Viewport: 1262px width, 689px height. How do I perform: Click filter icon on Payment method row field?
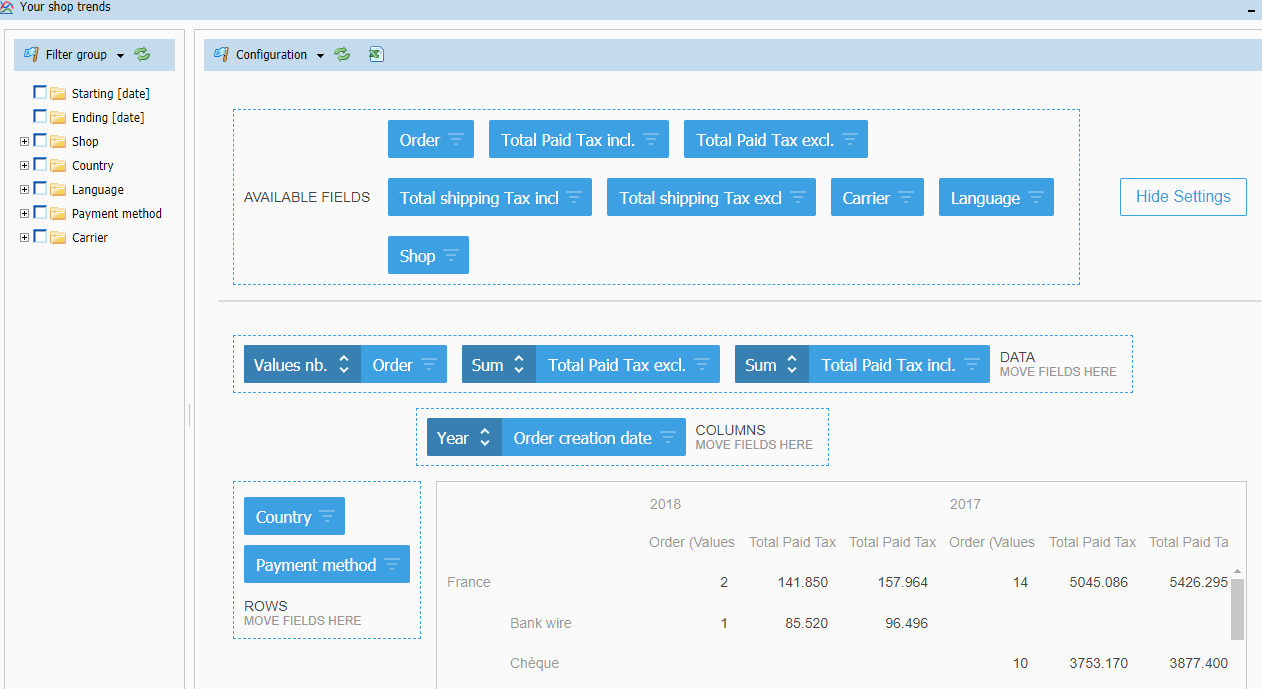tap(391, 565)
